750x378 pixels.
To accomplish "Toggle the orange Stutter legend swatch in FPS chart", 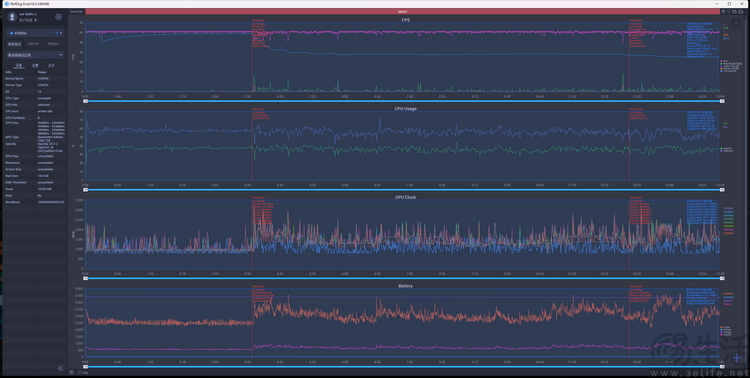I will click(721, 68).
